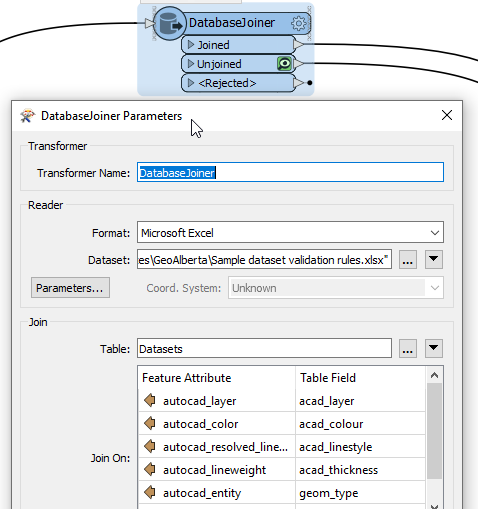
Task: Browse for Dataset file with ellipsis button
Action: 408,259
